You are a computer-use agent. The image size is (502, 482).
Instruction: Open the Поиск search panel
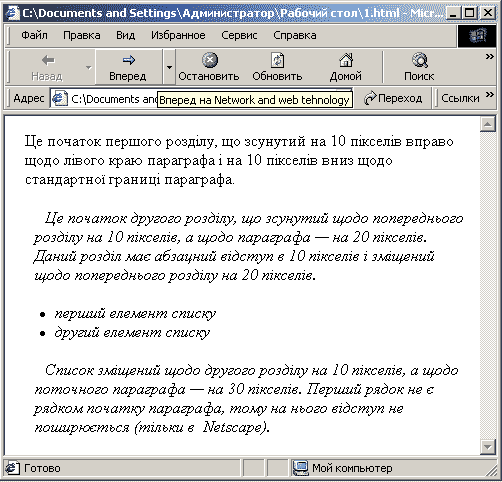[419, 68]
